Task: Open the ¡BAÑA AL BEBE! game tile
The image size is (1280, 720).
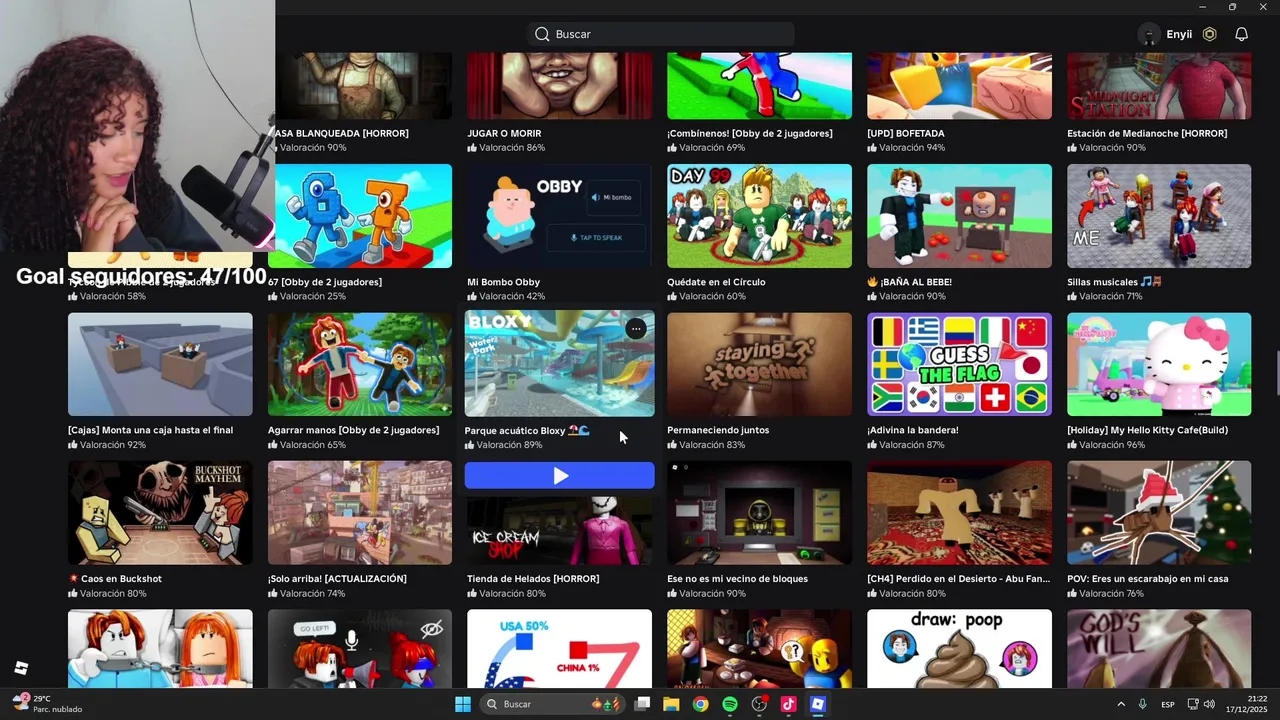Action: 959,216
